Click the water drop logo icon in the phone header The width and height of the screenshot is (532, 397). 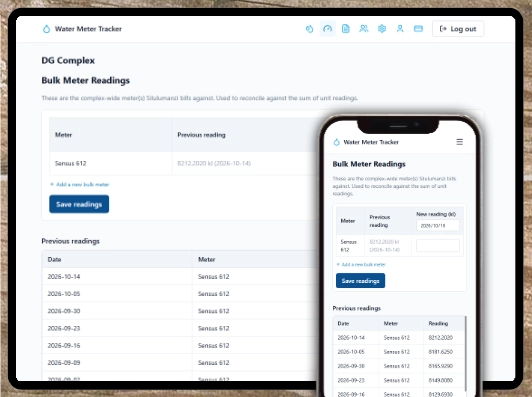coord(337,142)
